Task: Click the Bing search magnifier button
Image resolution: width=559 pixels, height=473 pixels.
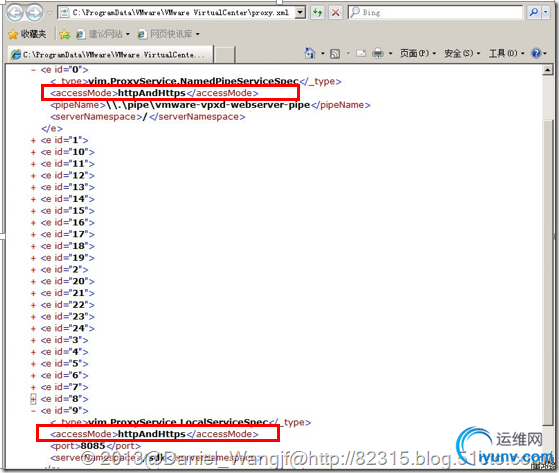Action: tap(534, 13)
